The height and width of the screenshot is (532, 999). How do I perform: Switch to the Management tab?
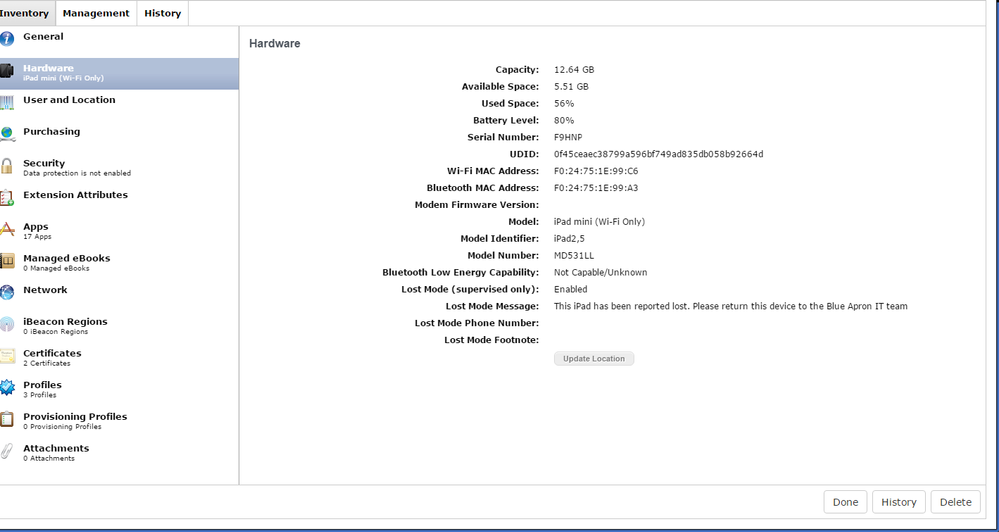[96, 13]
